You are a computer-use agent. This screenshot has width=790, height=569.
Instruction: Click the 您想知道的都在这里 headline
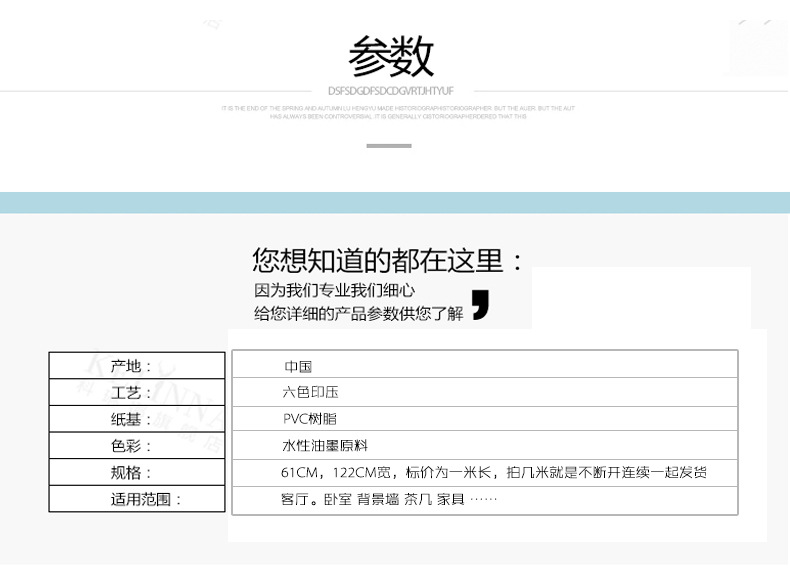coord(387,260)
